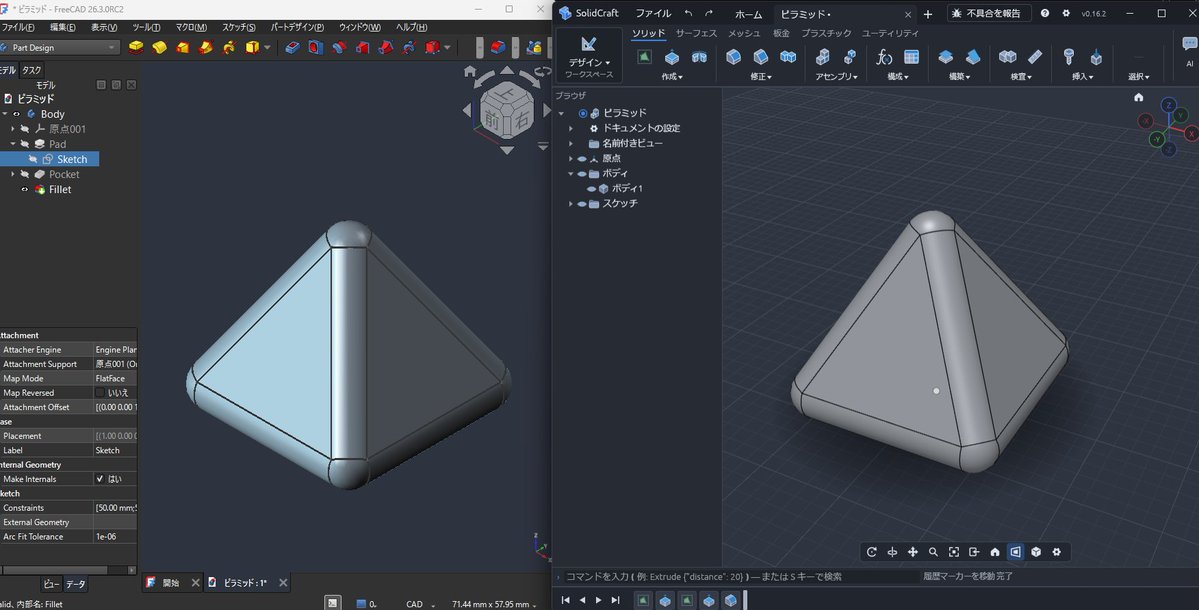Open the Part Design workbench dropdown
The height and width of the screenshot is (610, 1199).
click(60, 47)
